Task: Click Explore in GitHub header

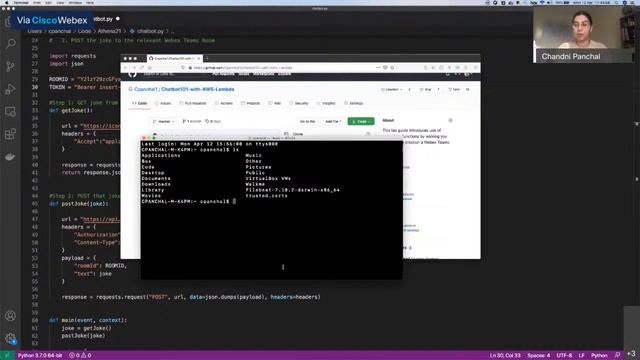Action: click(284, 74)
